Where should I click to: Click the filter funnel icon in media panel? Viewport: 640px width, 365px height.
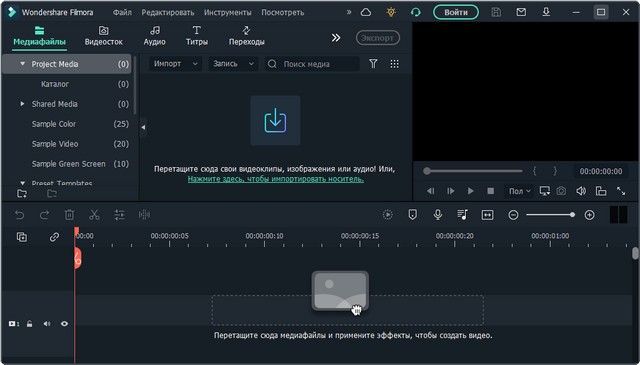coord(373,64)
